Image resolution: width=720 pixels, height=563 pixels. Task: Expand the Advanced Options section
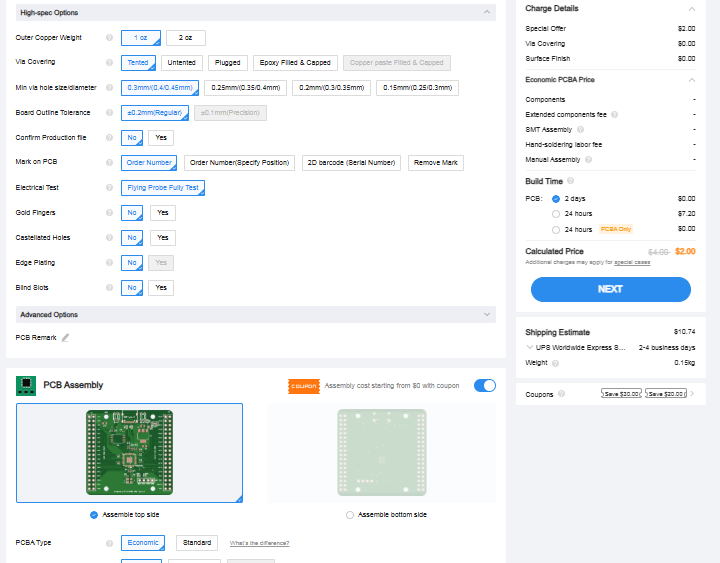[x=487, y=314]
